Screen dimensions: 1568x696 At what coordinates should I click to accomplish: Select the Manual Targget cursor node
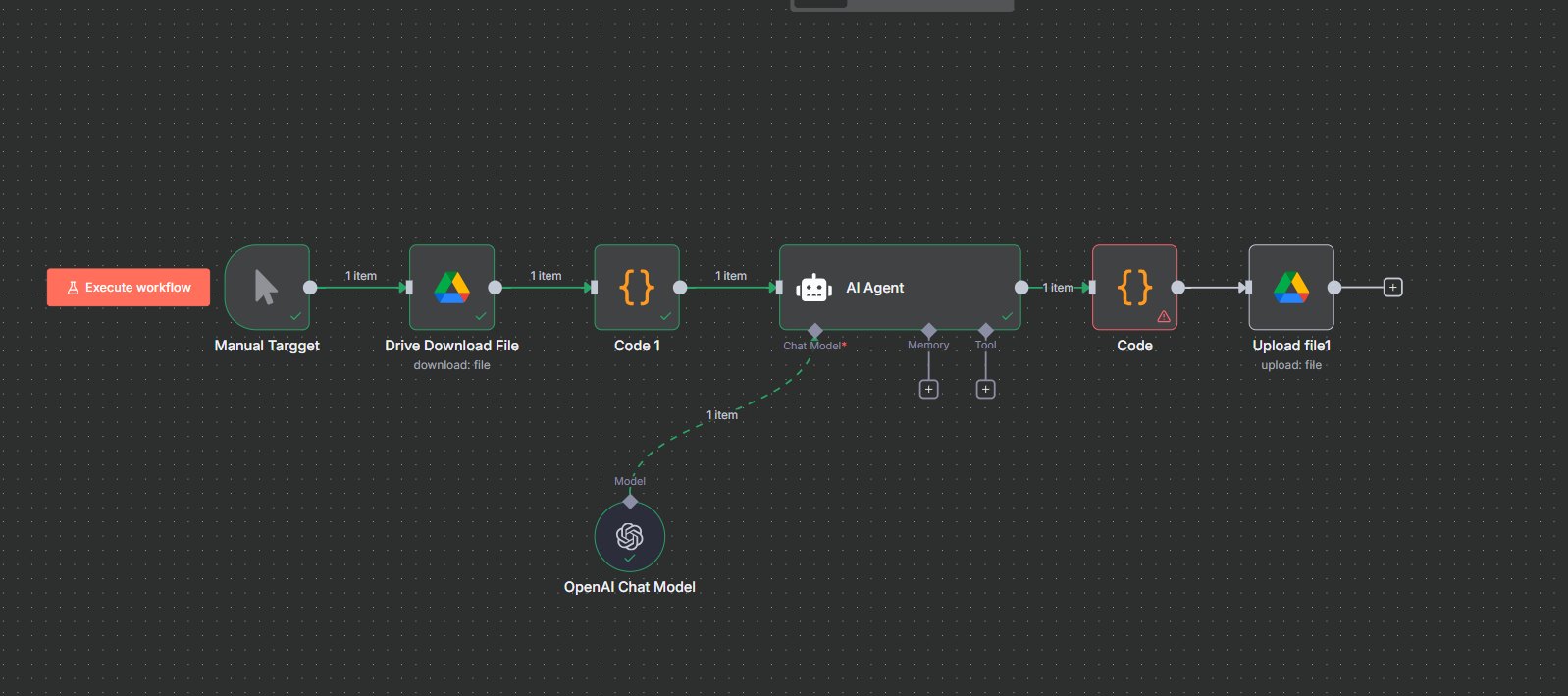tap(267, 288)
